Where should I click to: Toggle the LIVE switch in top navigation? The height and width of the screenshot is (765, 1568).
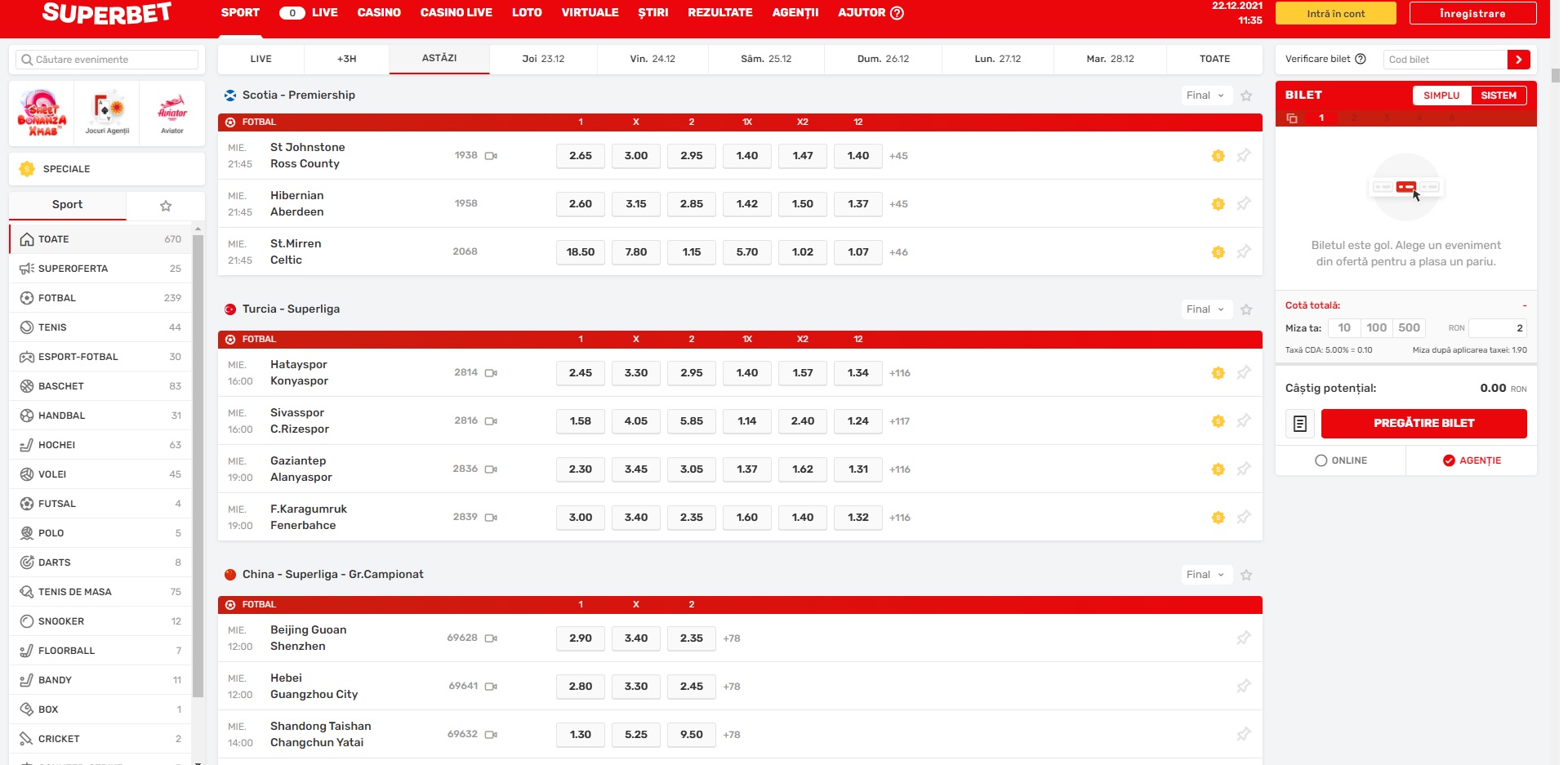point(292,13)
